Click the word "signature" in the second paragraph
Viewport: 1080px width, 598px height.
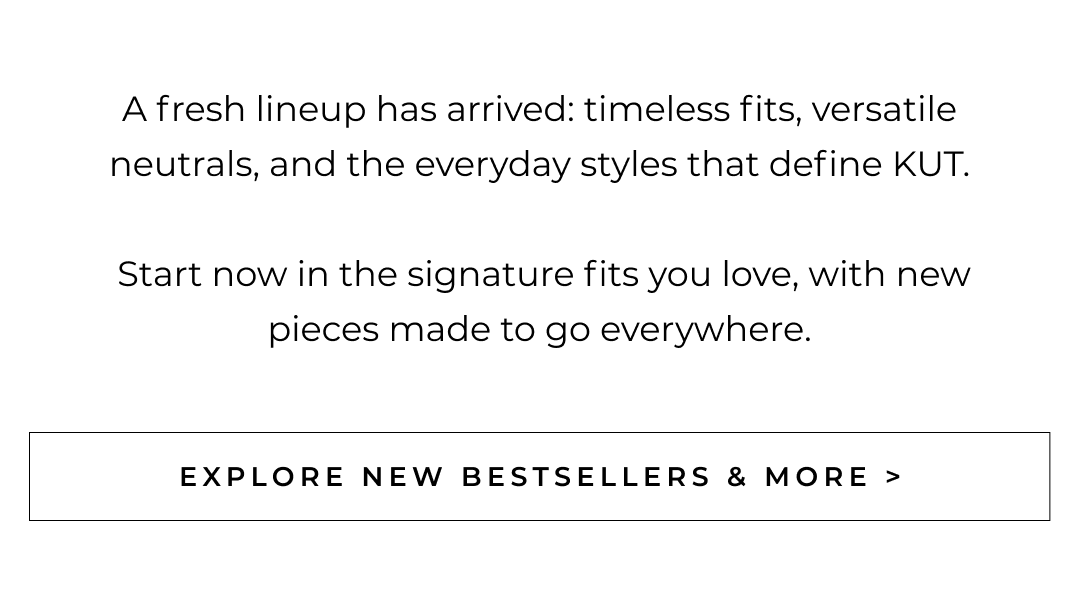(x=490, y=276)
